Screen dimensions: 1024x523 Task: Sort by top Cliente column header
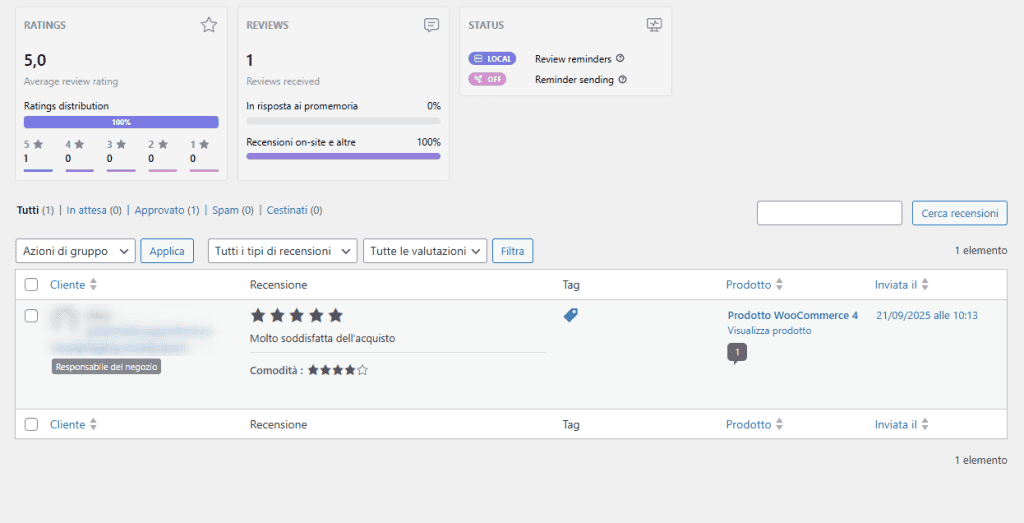(68, 285)
